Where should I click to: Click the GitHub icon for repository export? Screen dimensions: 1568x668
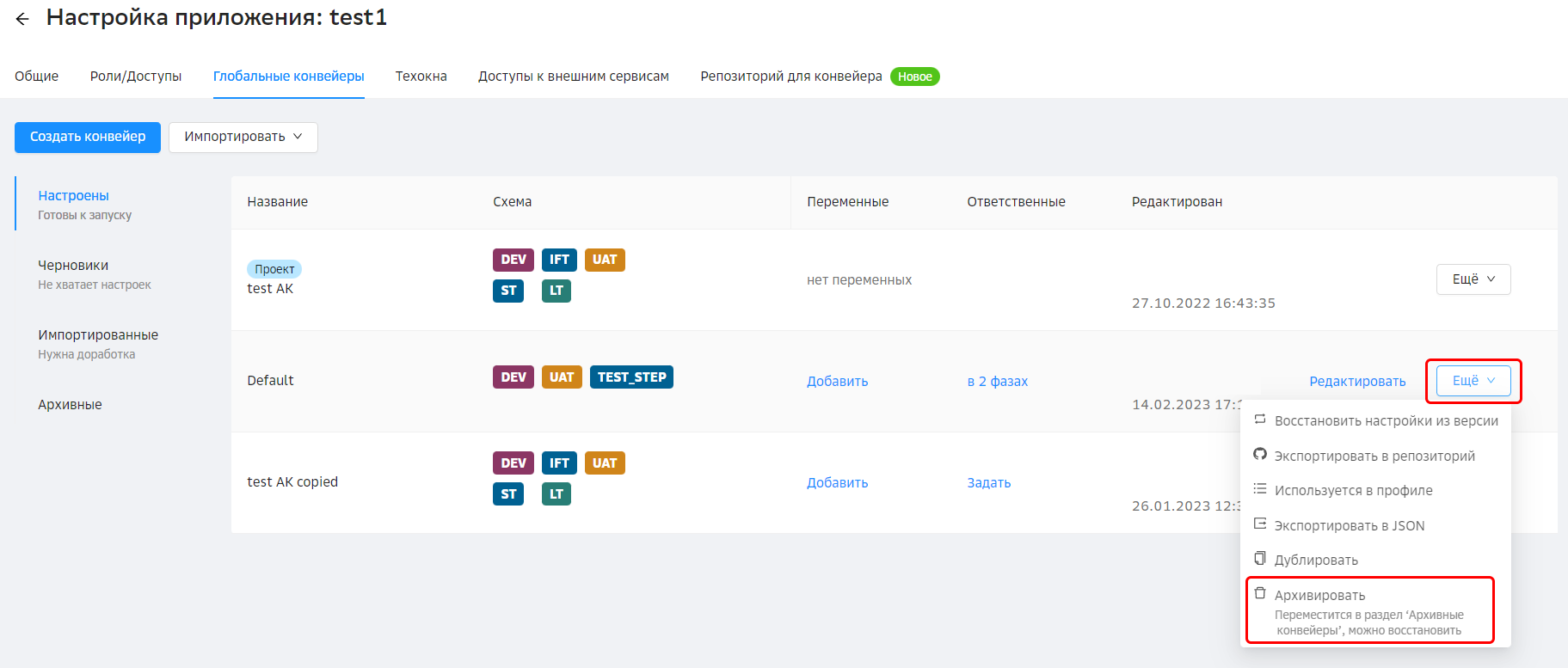pyautogui.click(x=1260, y=455)
